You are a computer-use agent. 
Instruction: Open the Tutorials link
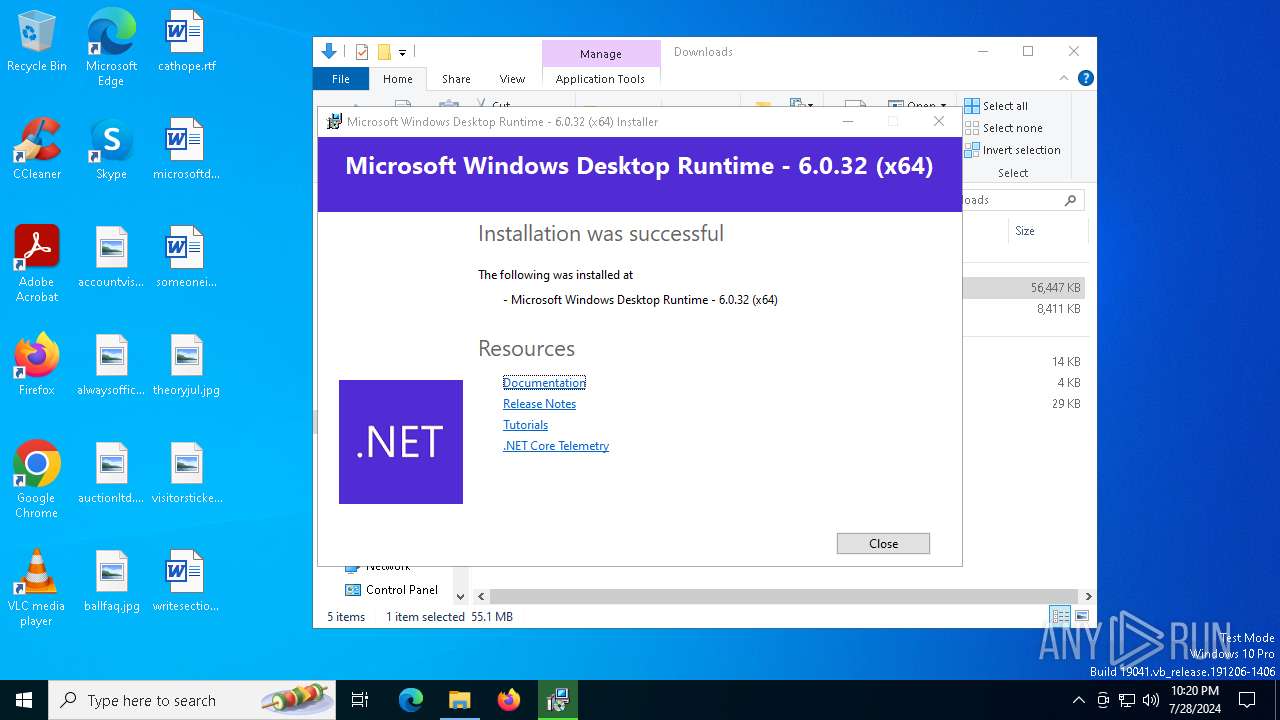coord(525,425)
